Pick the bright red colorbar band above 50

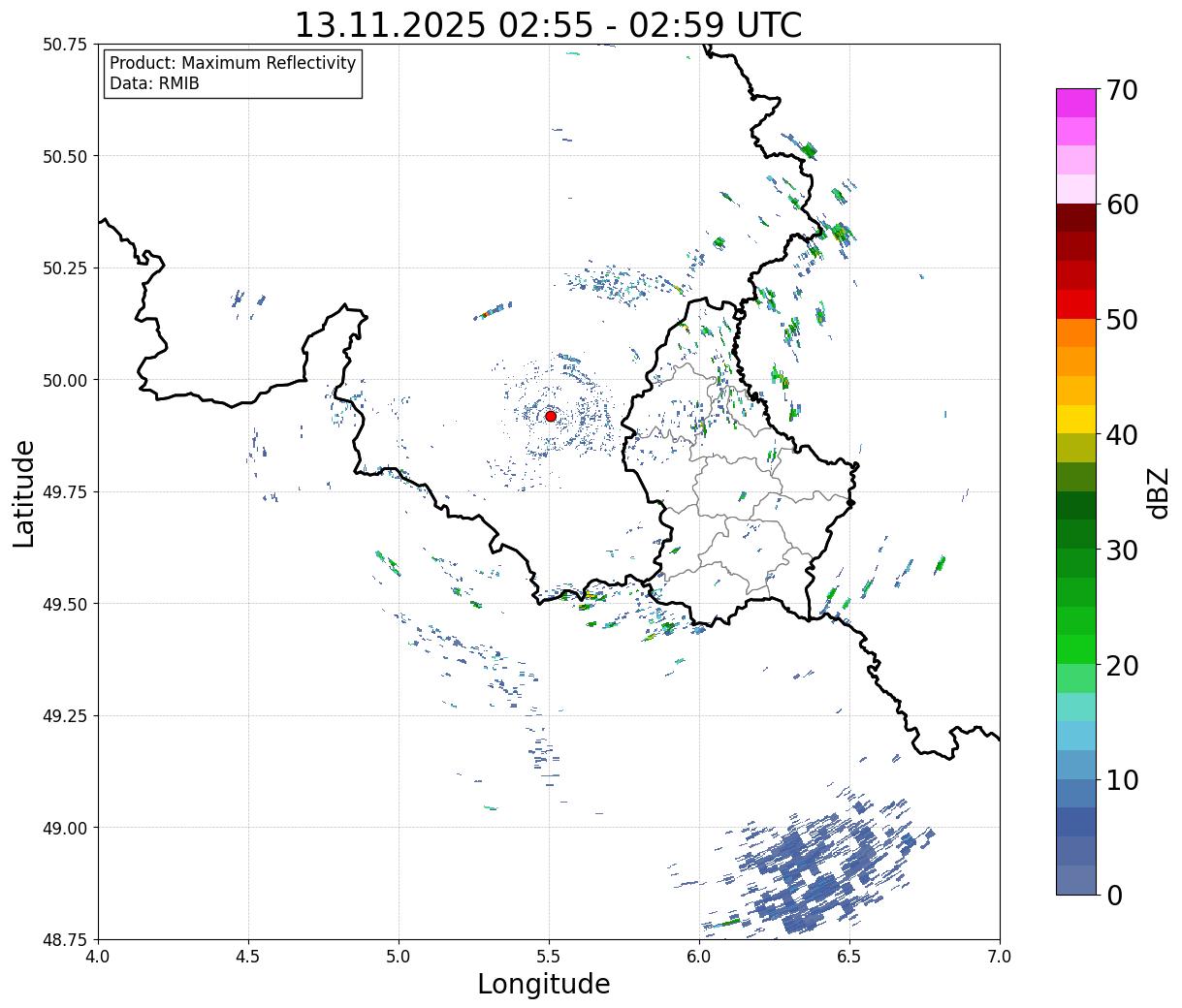1076,304
